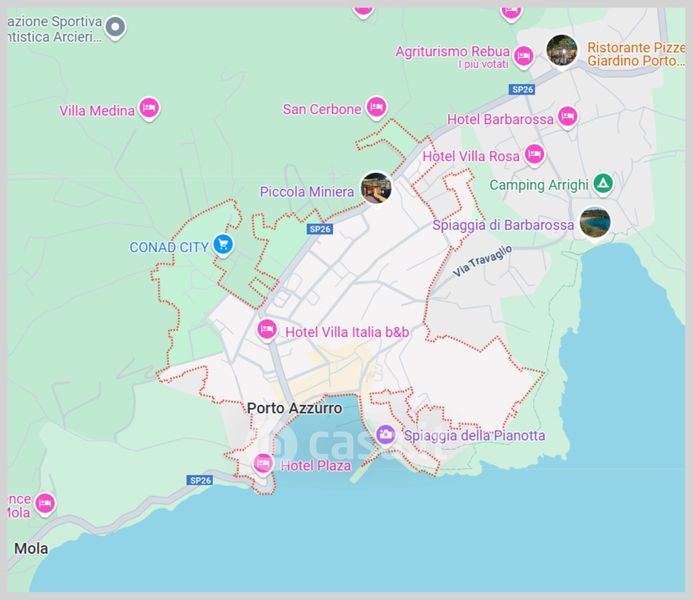Screen dimensions: 693x600
Task: Open the Hotel Villa Rosa marker
Action: pos(535,155)
